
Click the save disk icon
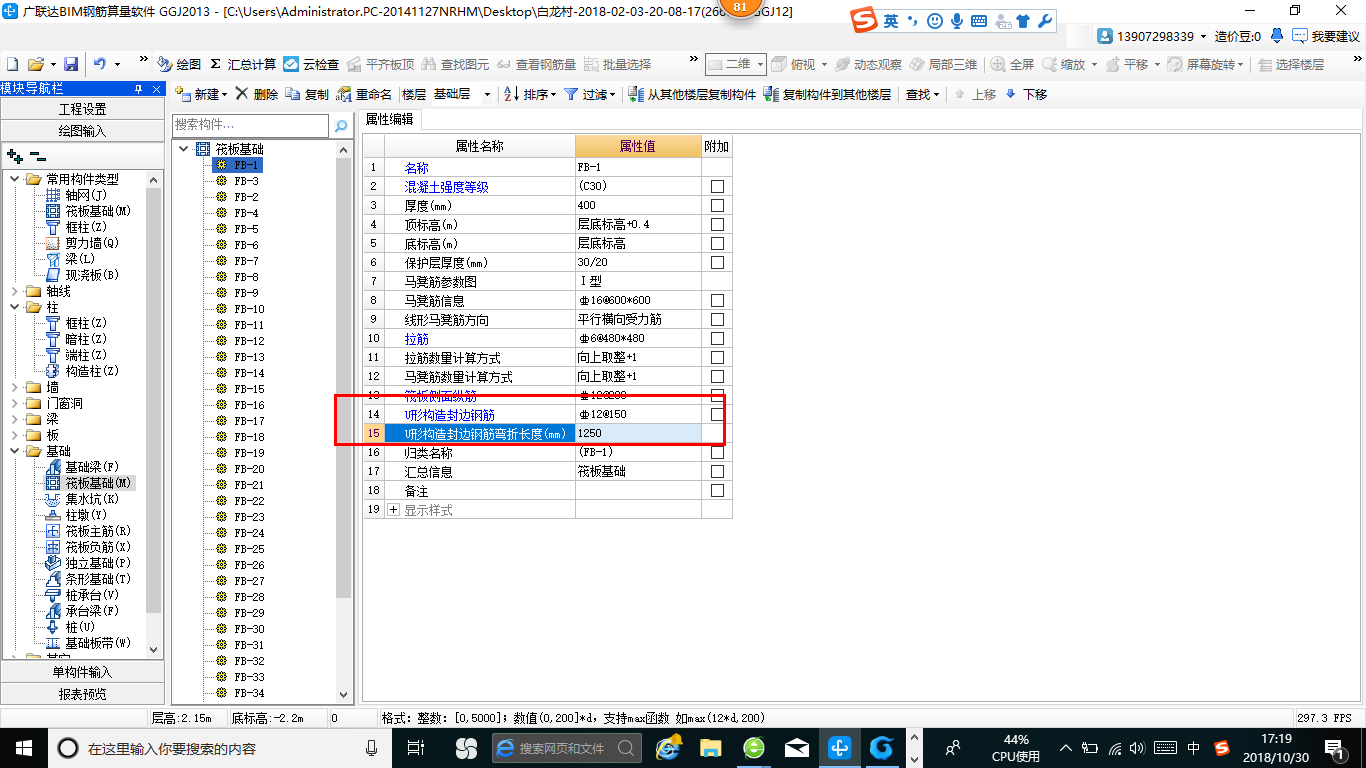coord(70,63)
